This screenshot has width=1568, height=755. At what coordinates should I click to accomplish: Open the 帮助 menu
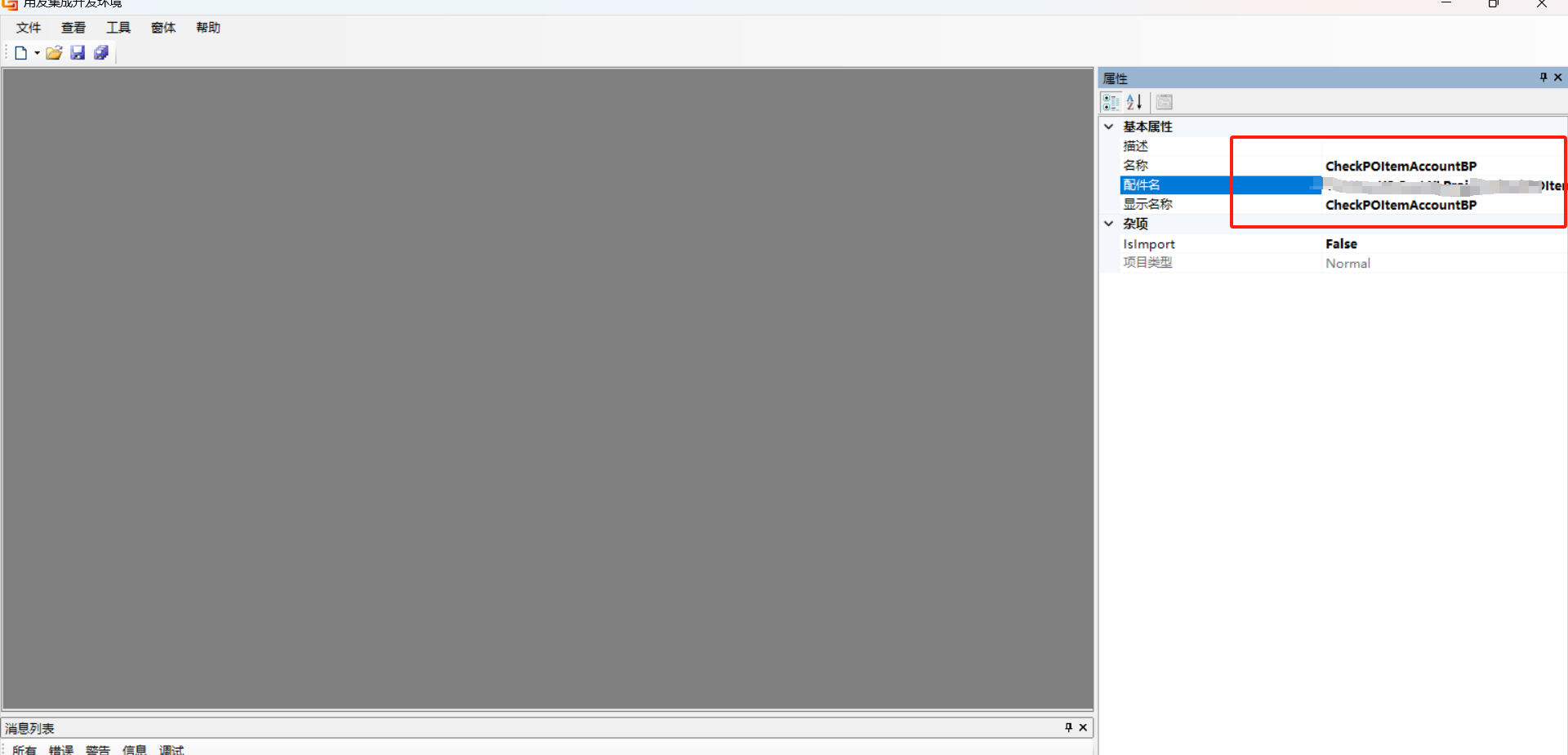(x=208, y=28)
